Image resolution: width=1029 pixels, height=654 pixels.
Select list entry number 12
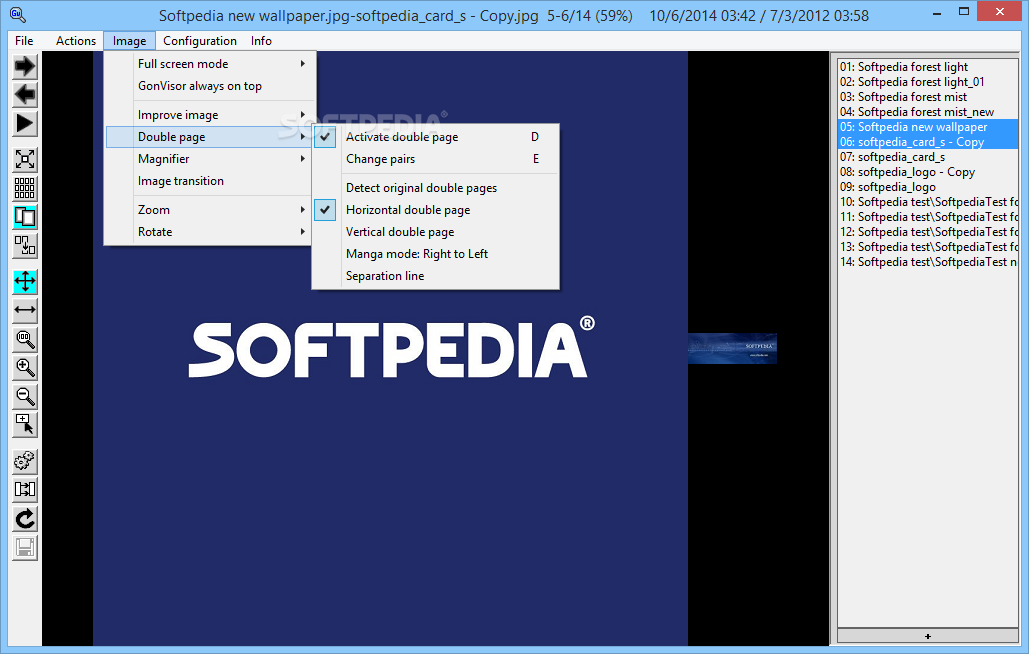pos(928,232)
